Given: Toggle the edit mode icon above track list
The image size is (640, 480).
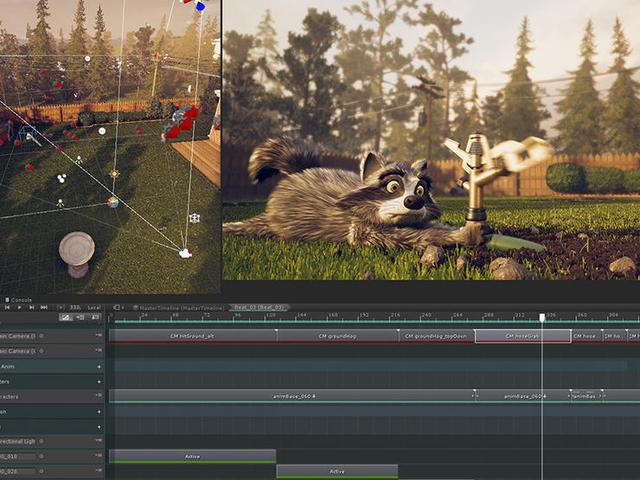Looking at the screenshot, I should click(66, 317).
